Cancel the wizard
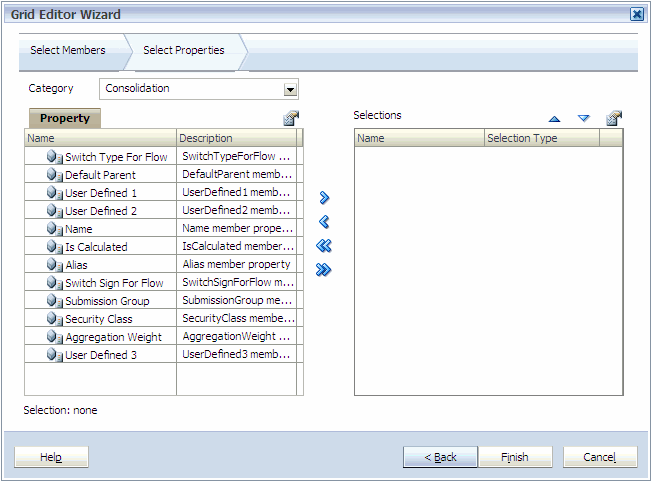Viewport: 651px width, 481px height. tap(600, 457)
